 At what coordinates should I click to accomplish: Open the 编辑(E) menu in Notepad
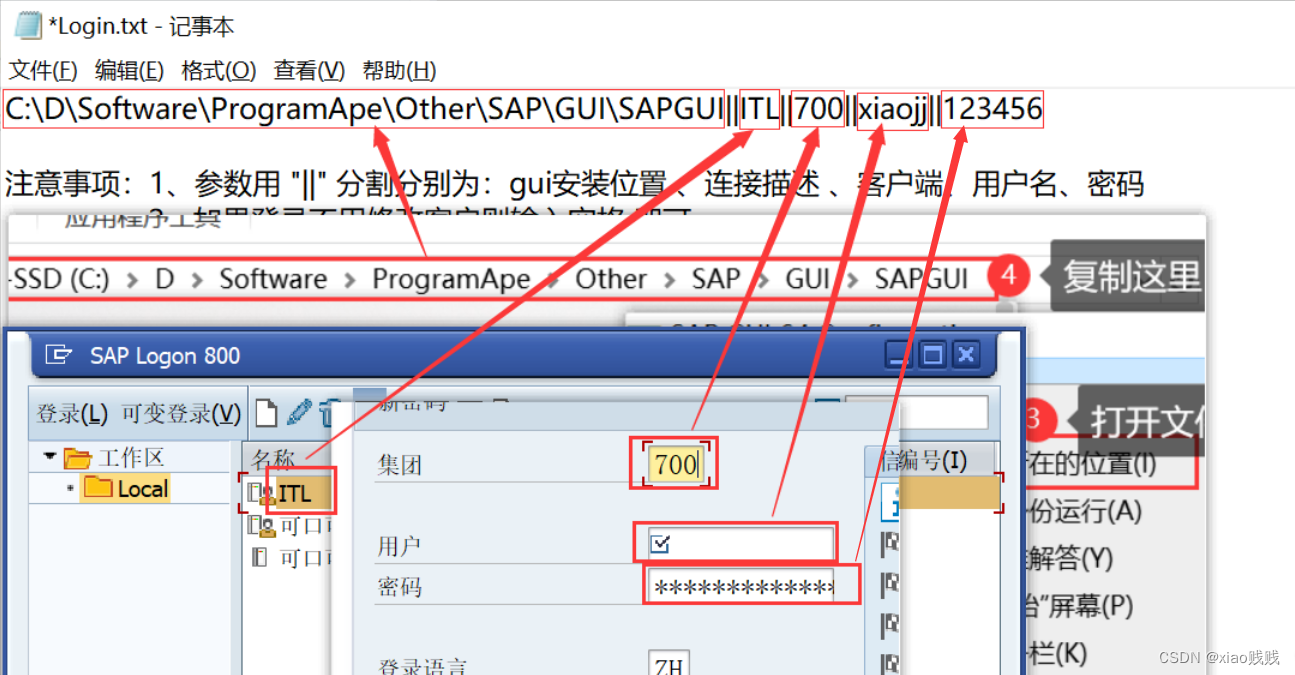click(129, 70)
